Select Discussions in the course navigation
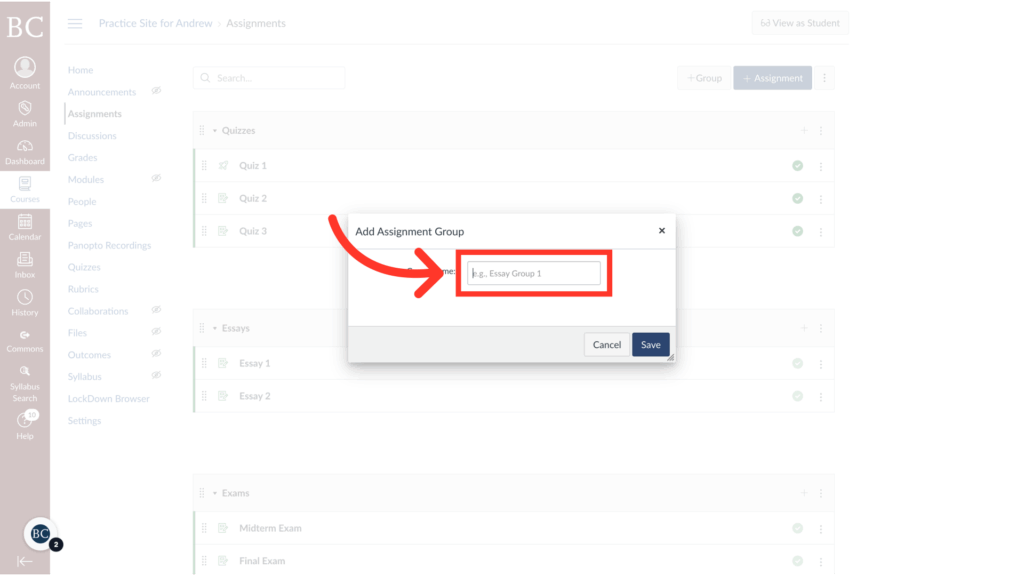This screenshot has width=1024, height=576. click(94, 135)
